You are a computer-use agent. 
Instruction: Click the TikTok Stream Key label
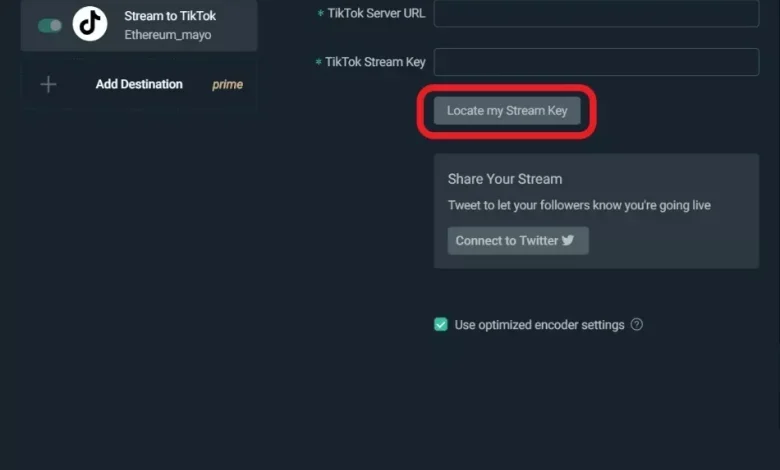click(x=375, y=62)
